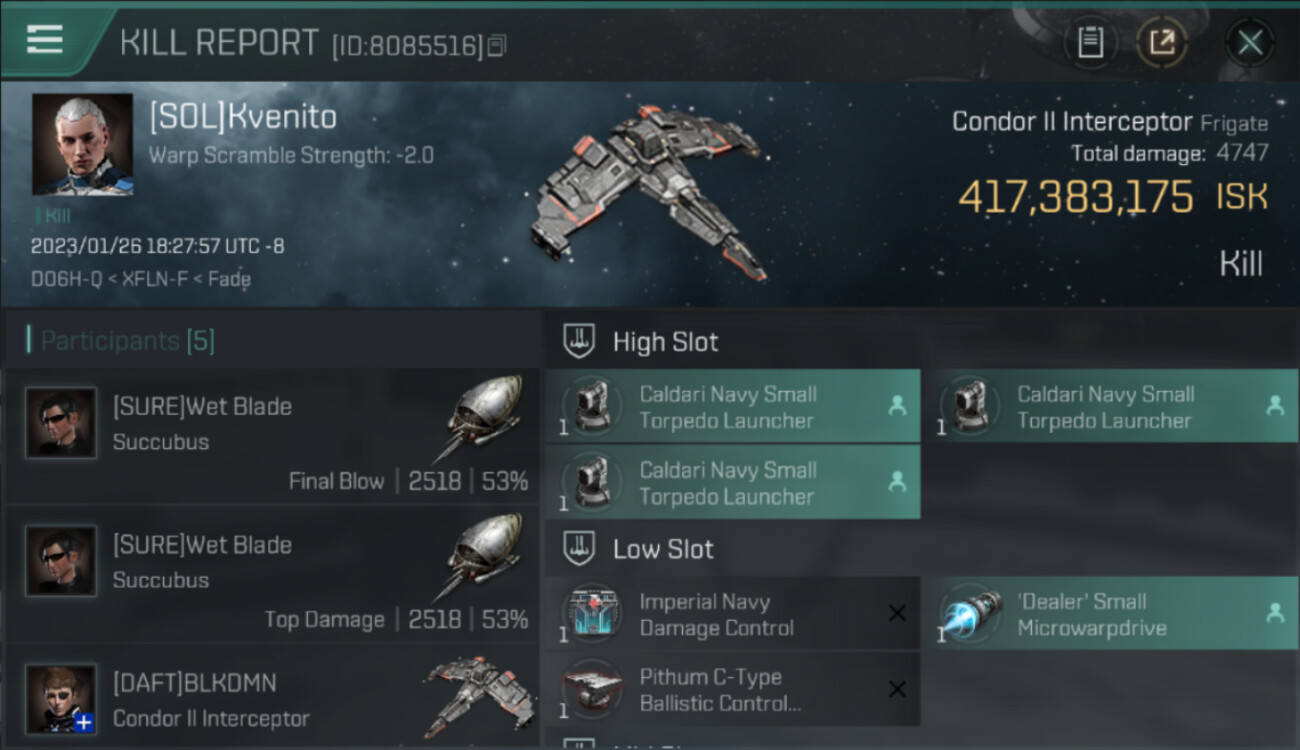This screenshot has height=750, width=1300.
Task: Click BLKDMN's Condor II Interceptor ship icon
Action: [479, 696]
